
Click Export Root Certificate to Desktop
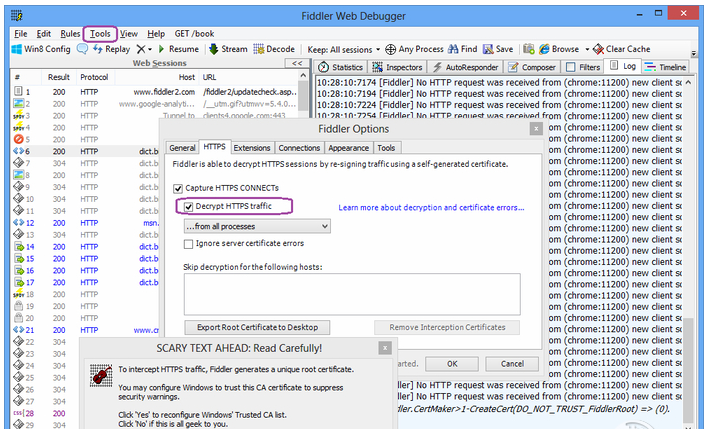point(257,327)
